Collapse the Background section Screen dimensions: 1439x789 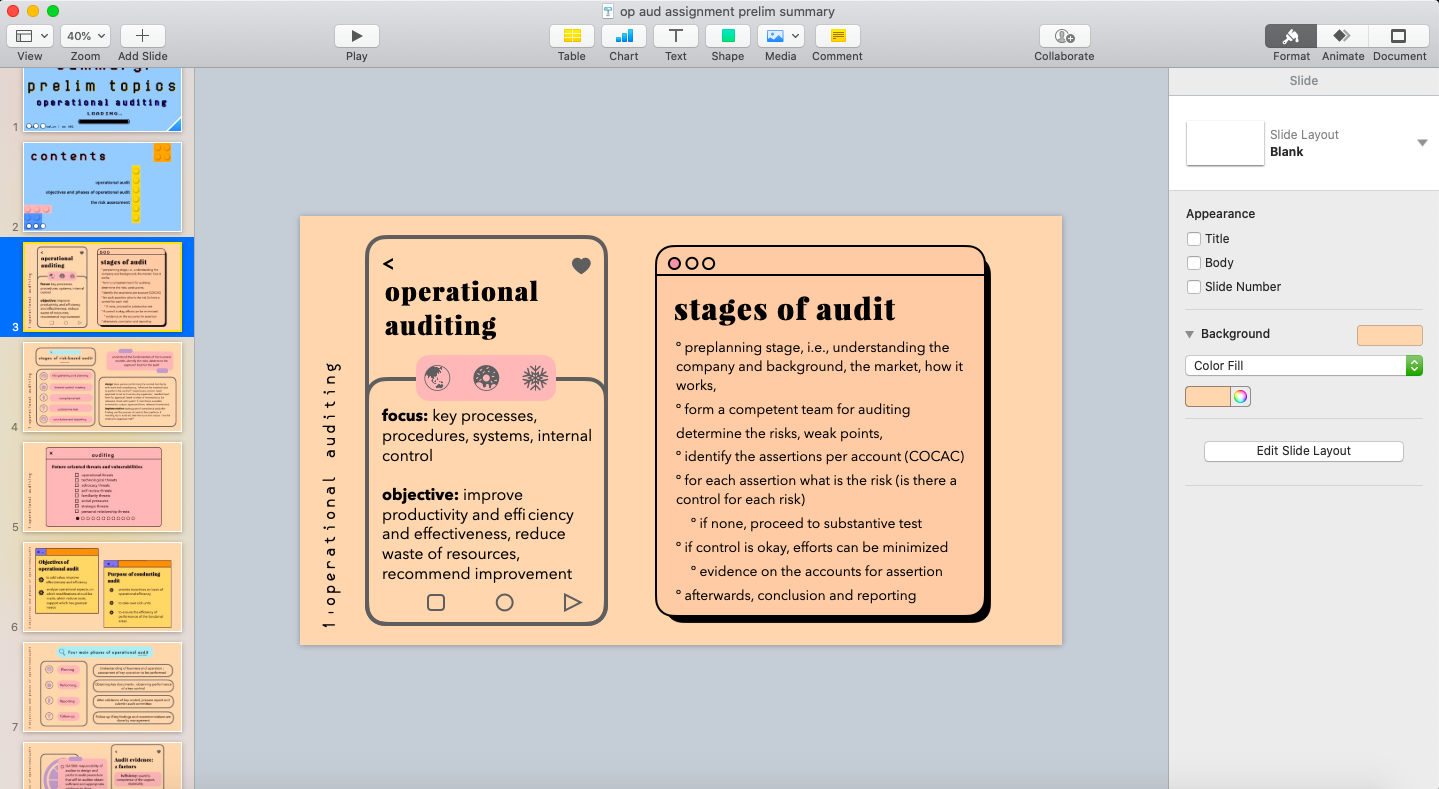click(1190, 334)
